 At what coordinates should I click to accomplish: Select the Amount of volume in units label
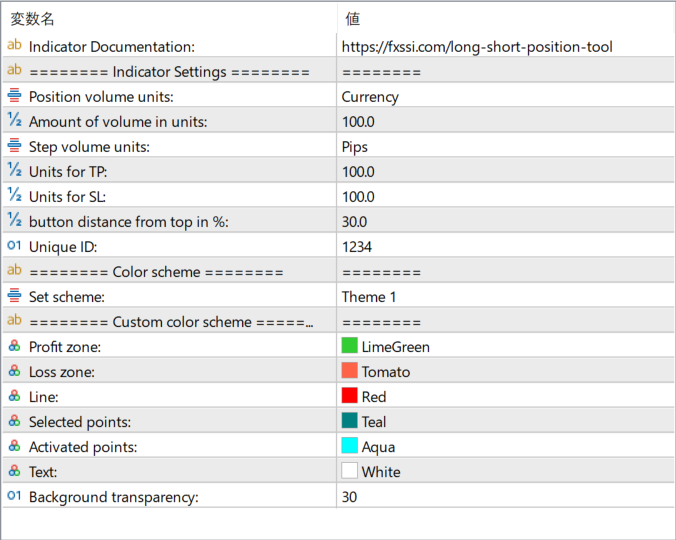tap(118, 122)
